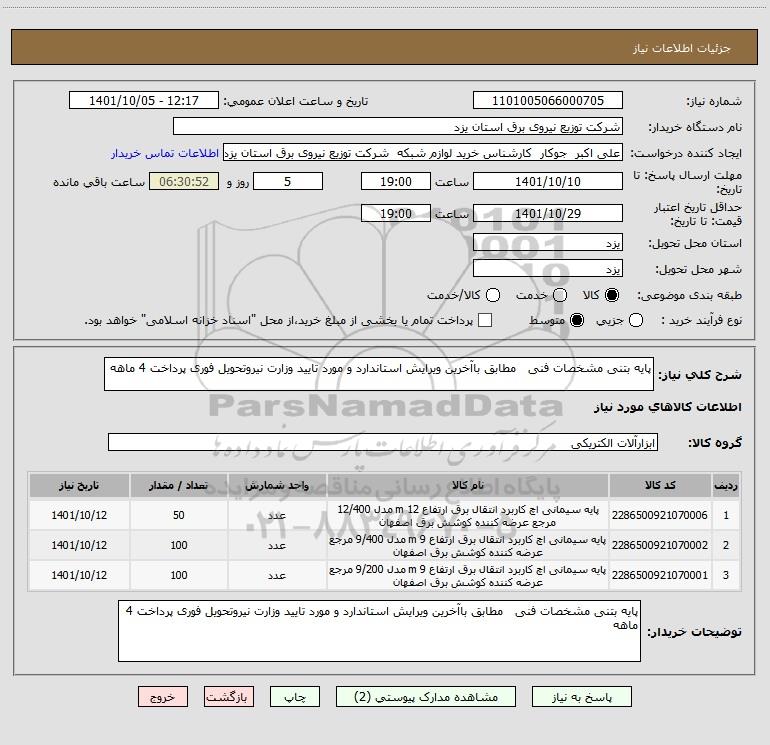Click the تاریخ نیاز column header
This screenshot has height=745, width=770.
(x=79, y=485)
